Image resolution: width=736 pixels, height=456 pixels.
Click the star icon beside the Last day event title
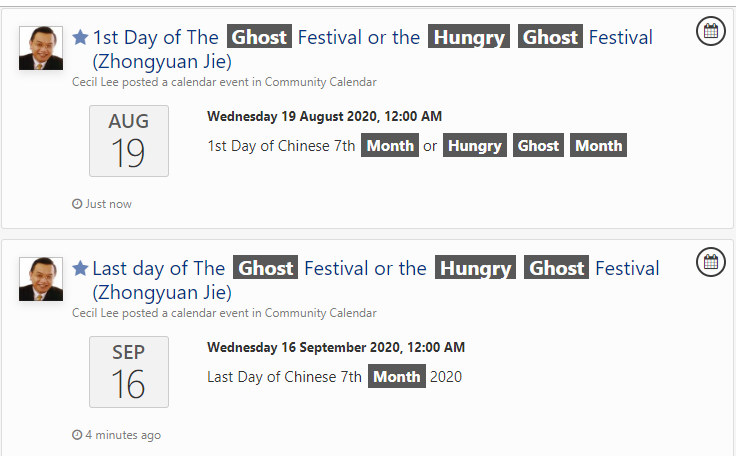click(81, 268)
